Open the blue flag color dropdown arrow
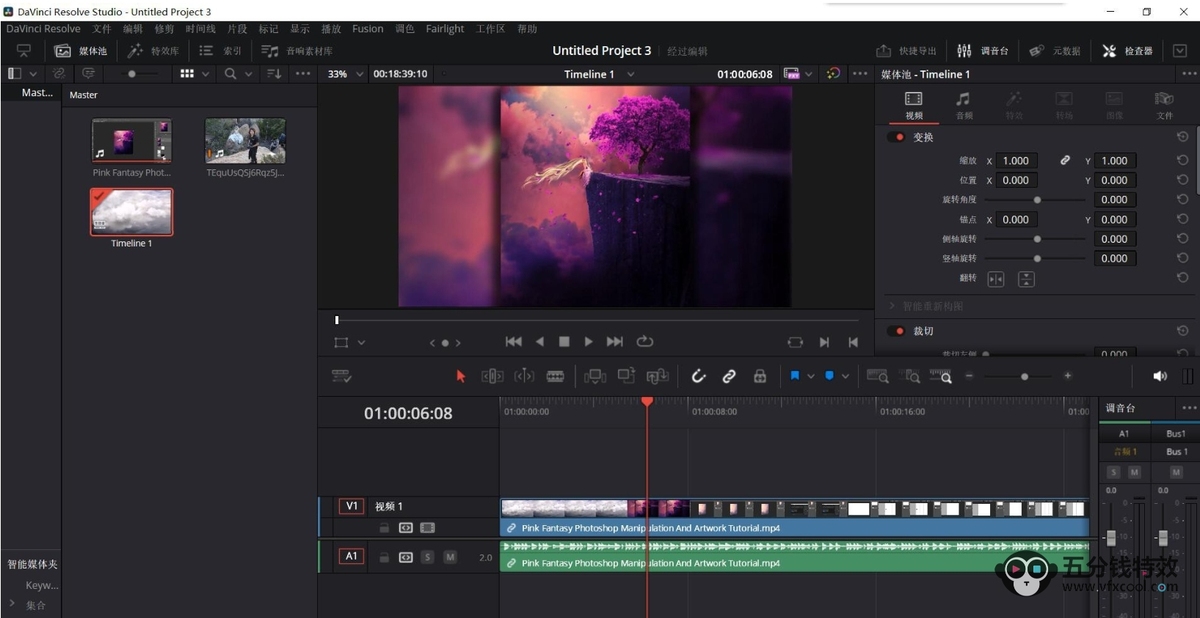Image resolution: width=1200 pixels, height=618 pixels. pos(812,376)
